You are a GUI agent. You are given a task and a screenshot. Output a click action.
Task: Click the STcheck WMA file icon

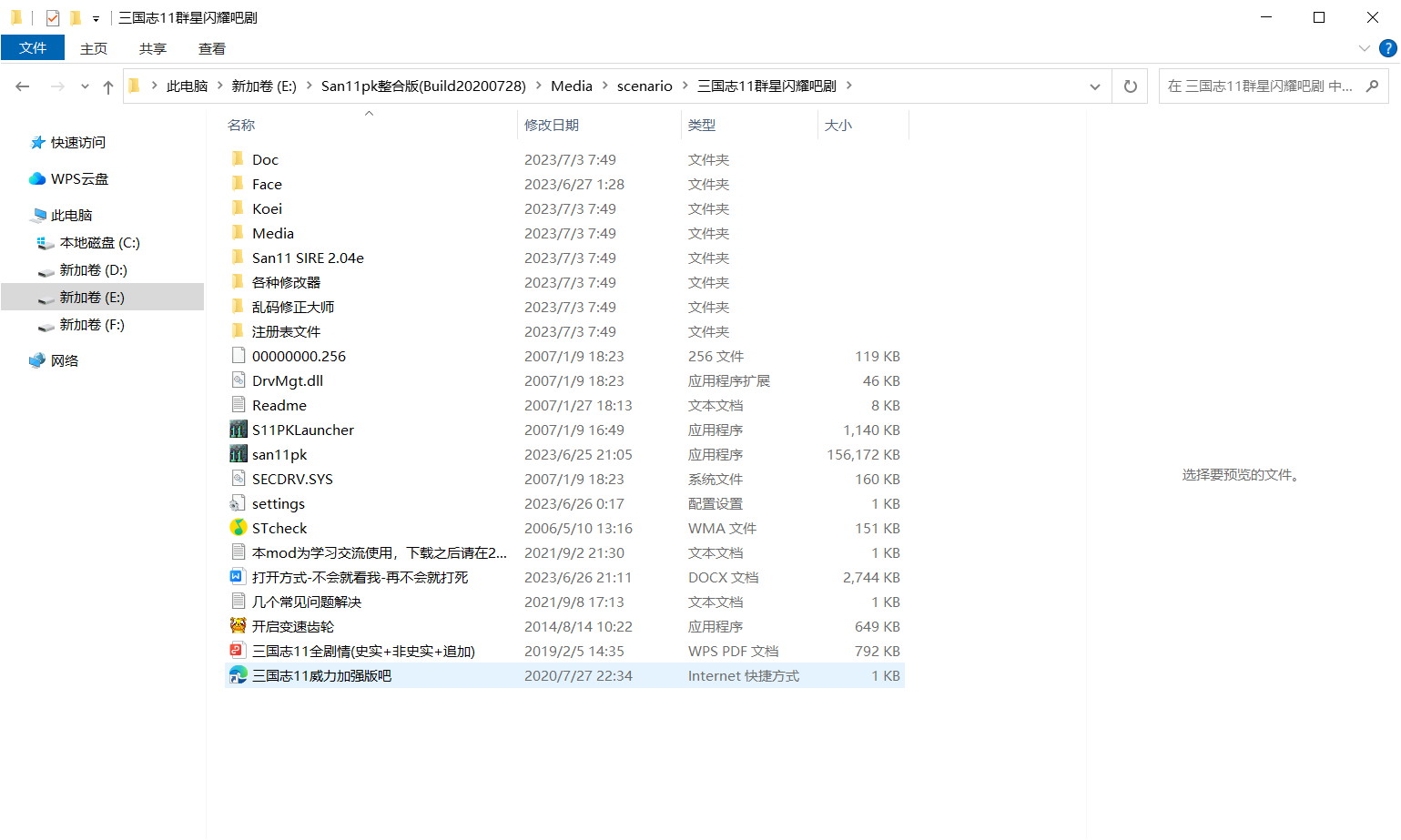[x=239, y=528]
